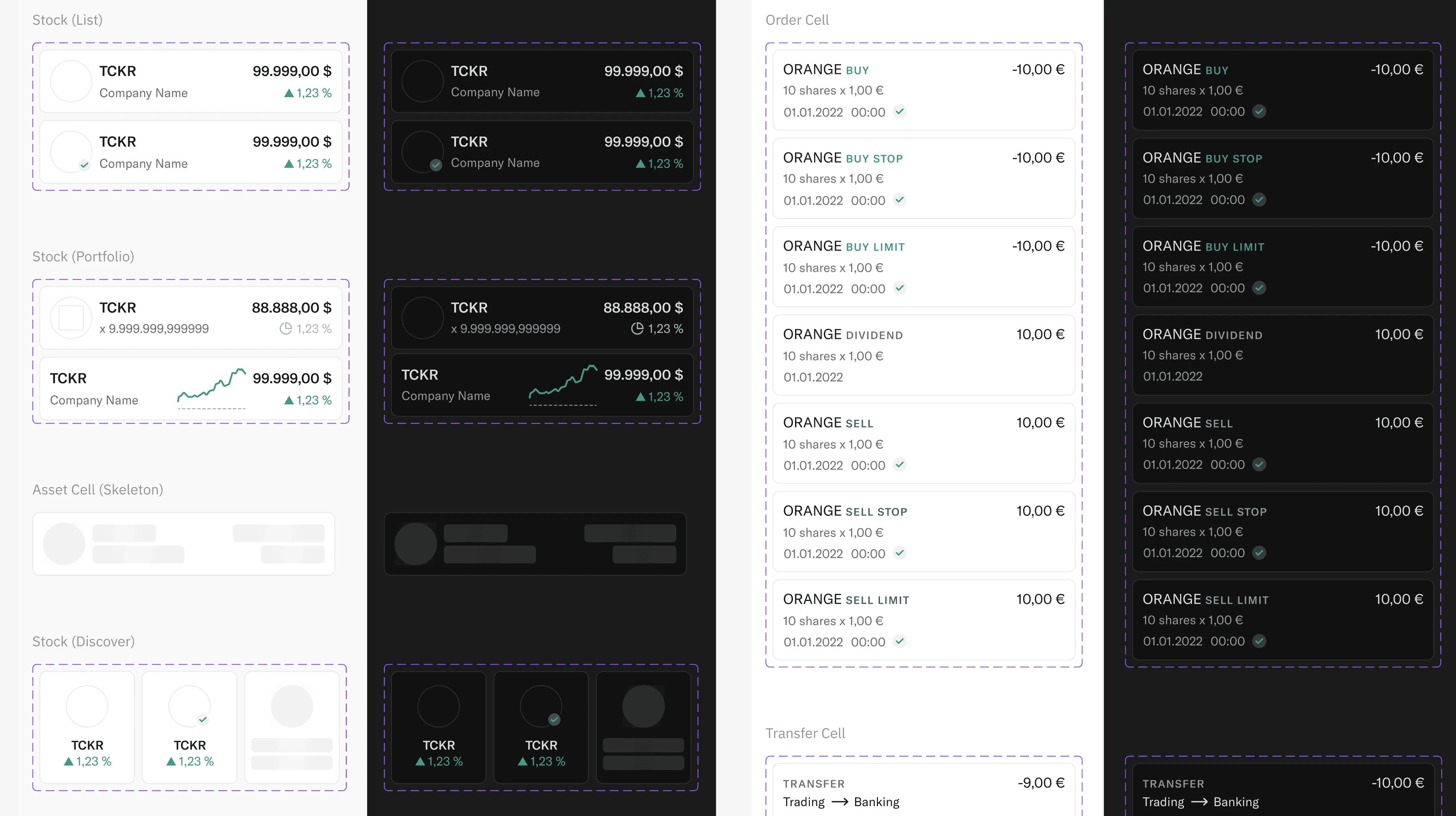Click the pie chart icon in light portfolio cell

[286, 328]
